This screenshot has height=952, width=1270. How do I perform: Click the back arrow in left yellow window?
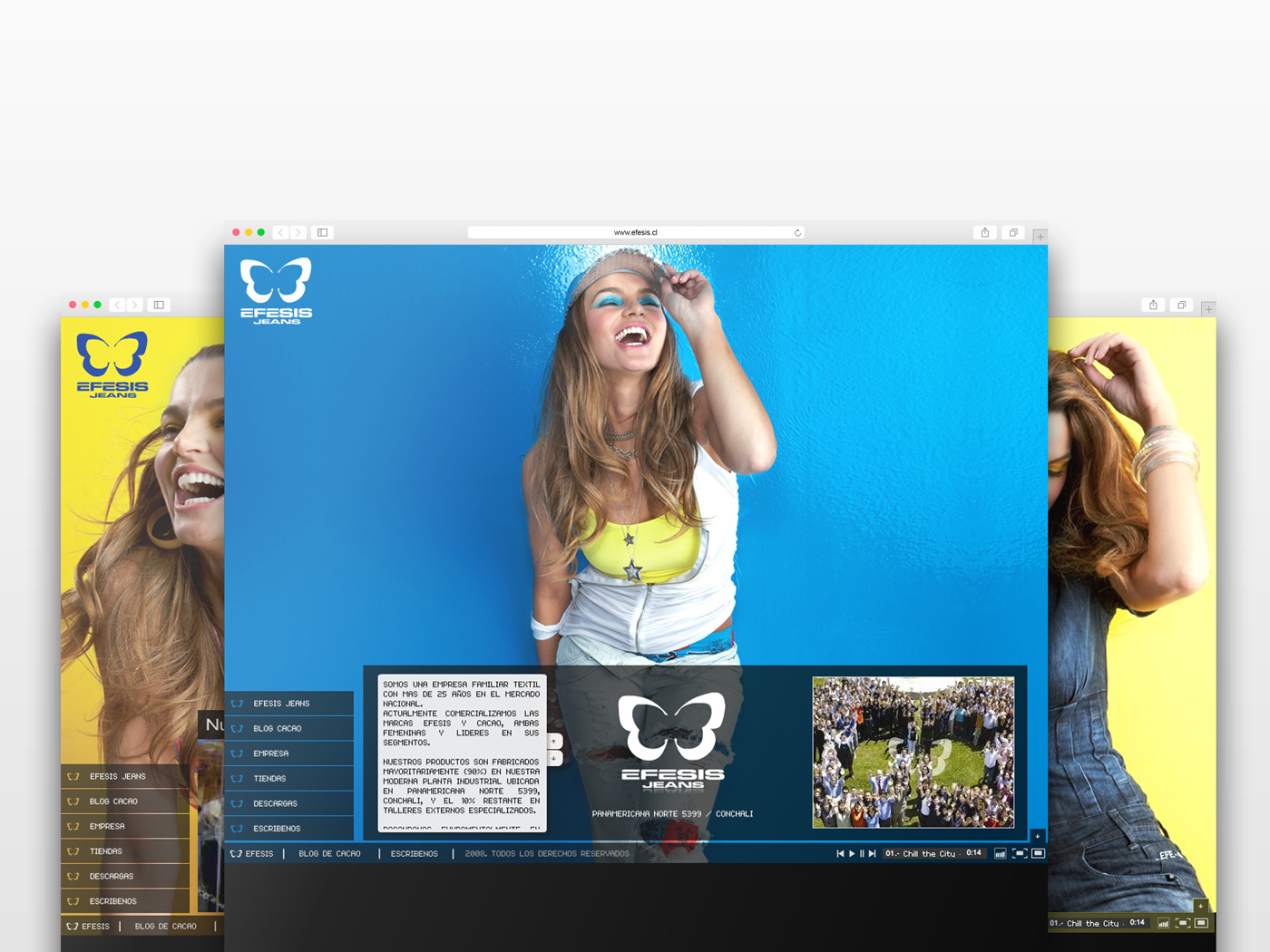tap(117, 306)
